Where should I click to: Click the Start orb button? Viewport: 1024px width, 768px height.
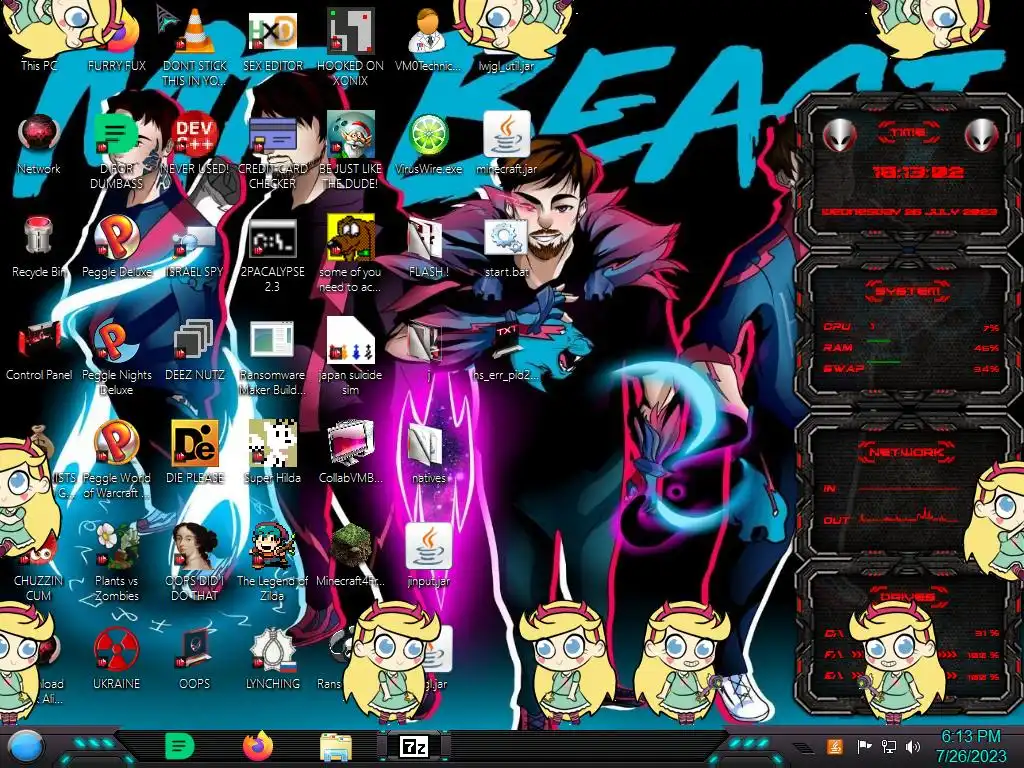click(26, 746)
